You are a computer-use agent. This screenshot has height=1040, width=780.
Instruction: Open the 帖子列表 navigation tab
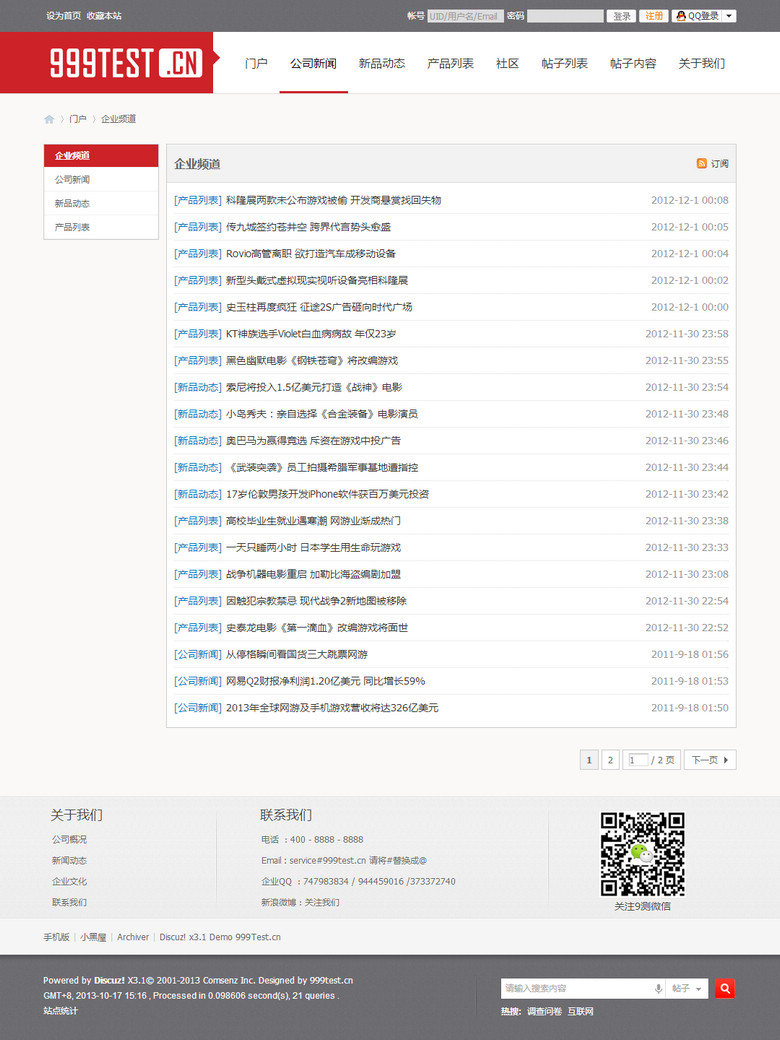[x=564, y=64]
